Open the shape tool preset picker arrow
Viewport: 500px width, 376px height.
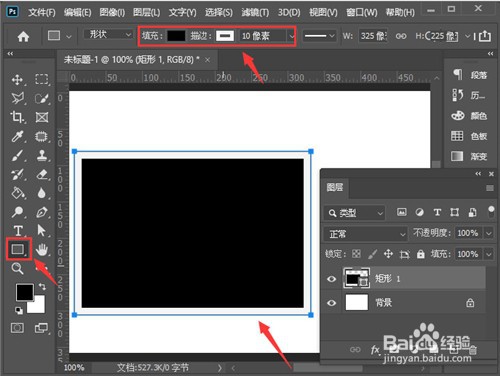[69, 36]
